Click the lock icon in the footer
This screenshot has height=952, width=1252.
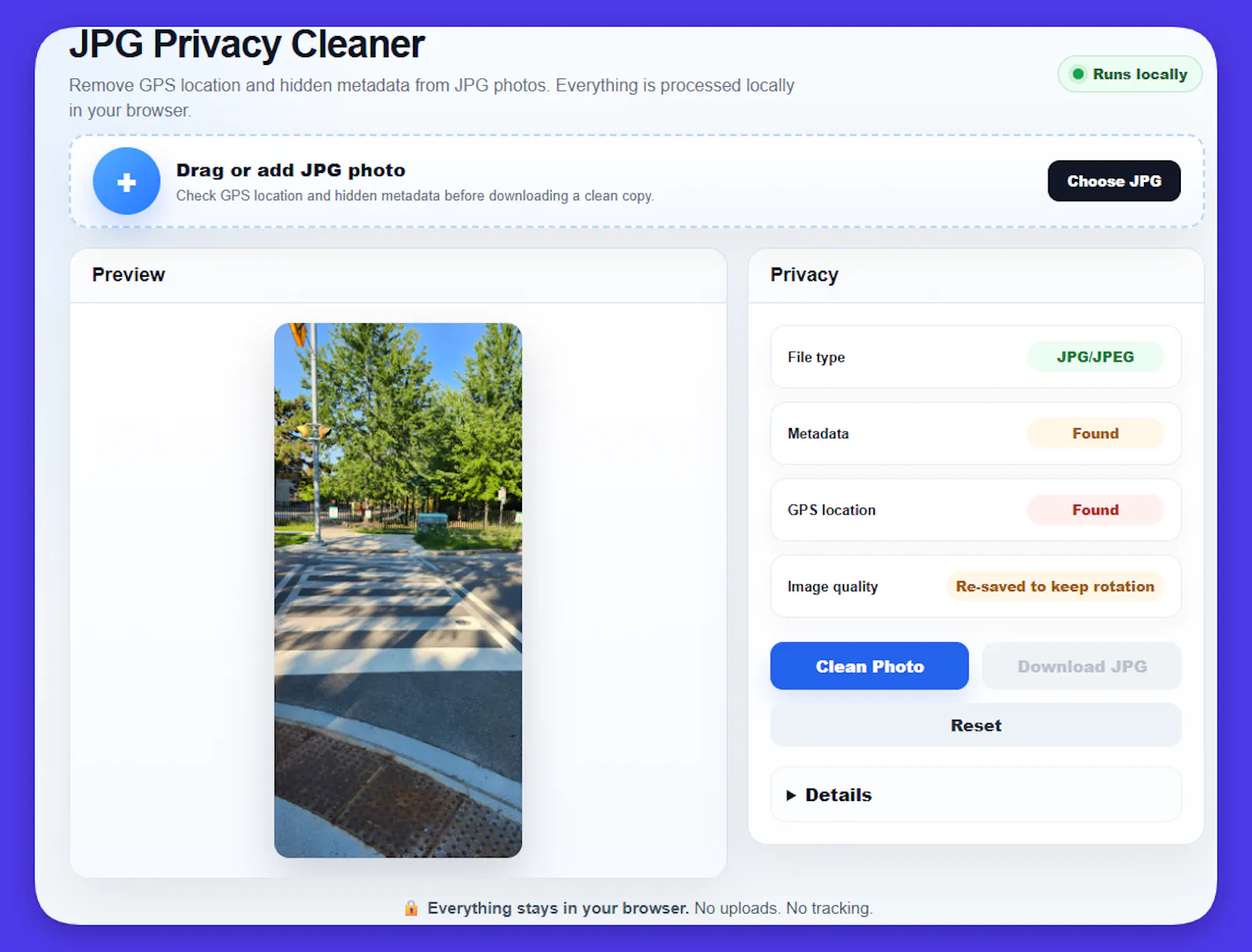(411, 908)
